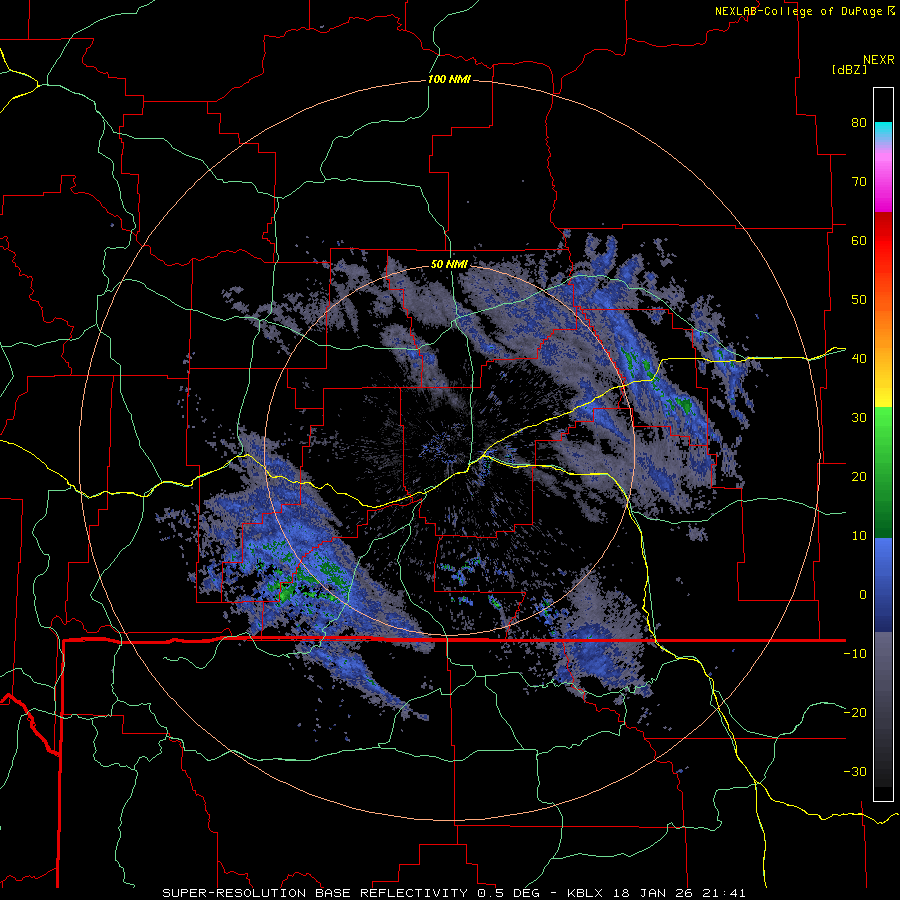
Task: Click the "KBLX" radar site identifier
Action: tap(585, 893)
